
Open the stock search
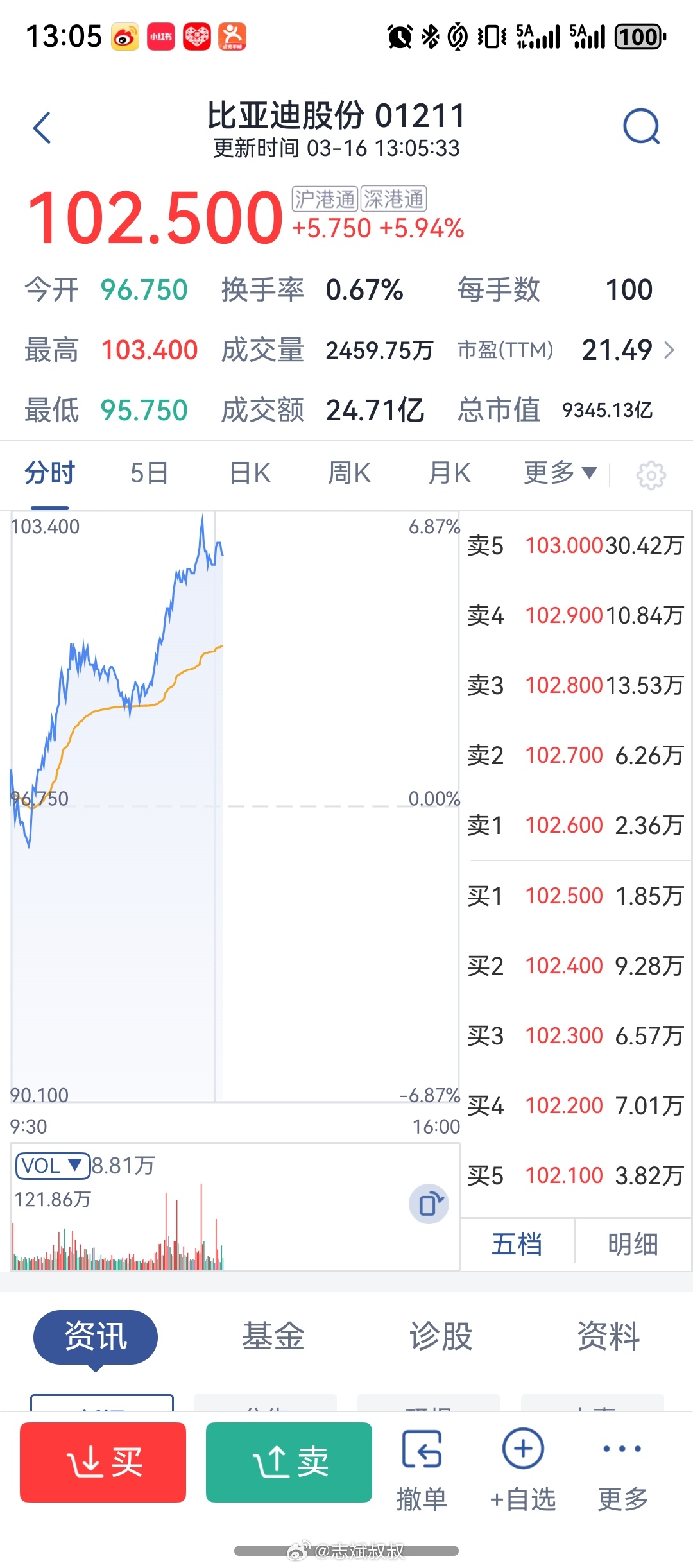pyautogui.click(x=642, y=126)
